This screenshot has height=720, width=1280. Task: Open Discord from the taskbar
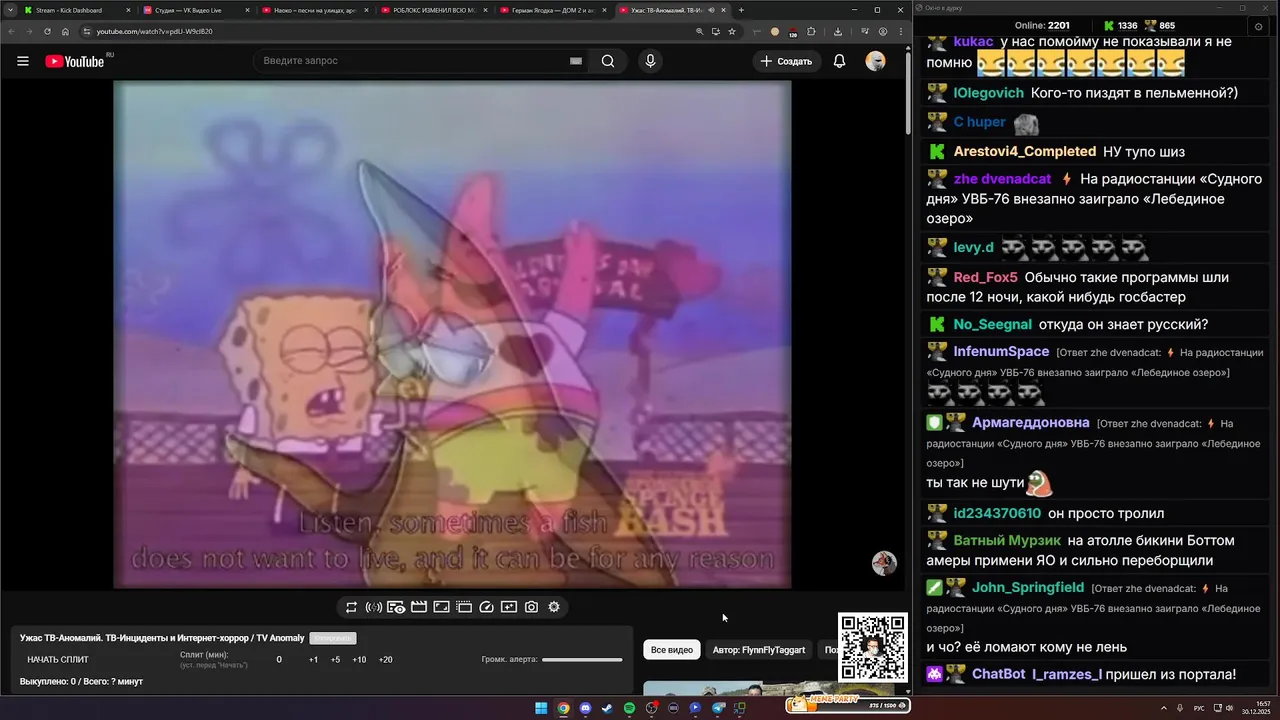tap(585, 708)
